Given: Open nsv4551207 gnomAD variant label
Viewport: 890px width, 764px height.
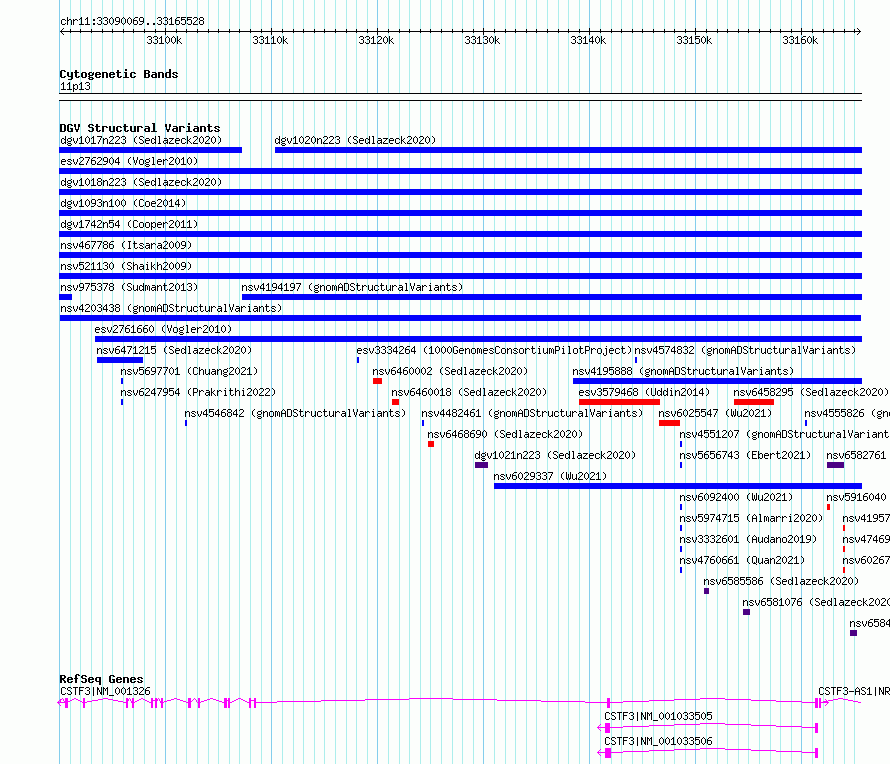Looking at the screenshot, I should point(784,434).
